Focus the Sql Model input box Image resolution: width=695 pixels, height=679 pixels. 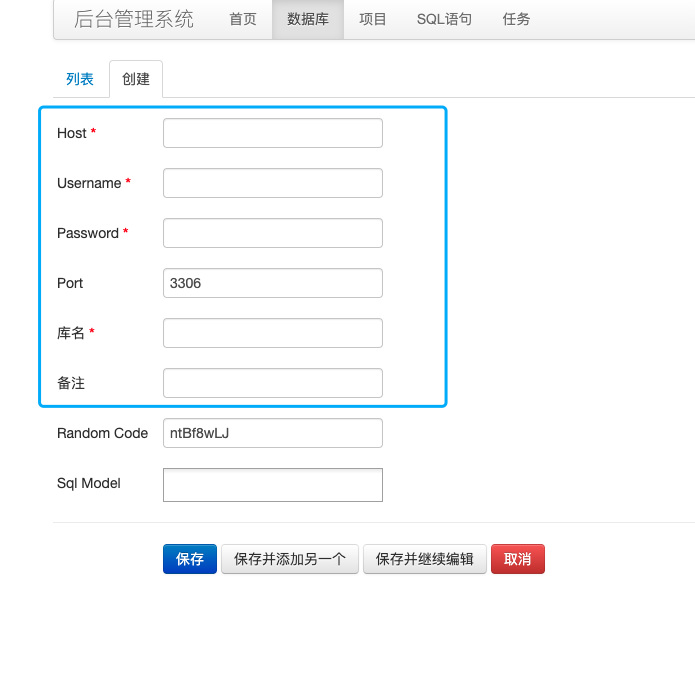click(272, 485)
